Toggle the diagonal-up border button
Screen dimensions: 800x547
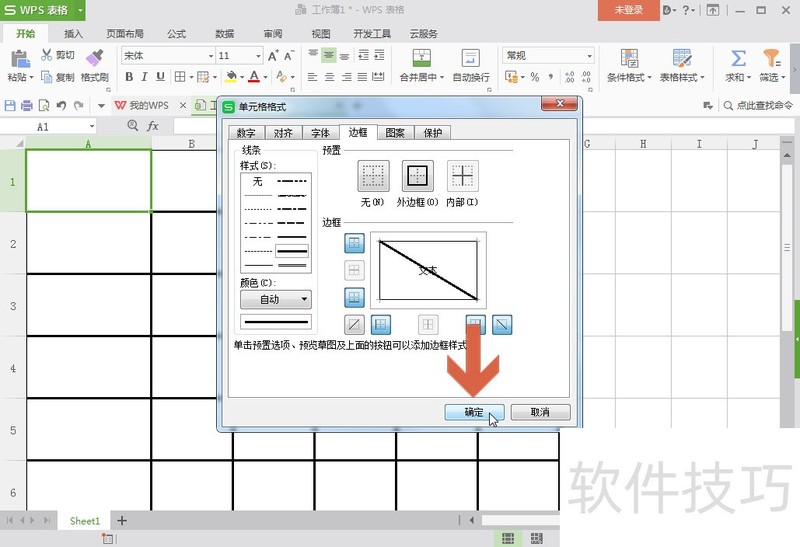click(354, 324)
